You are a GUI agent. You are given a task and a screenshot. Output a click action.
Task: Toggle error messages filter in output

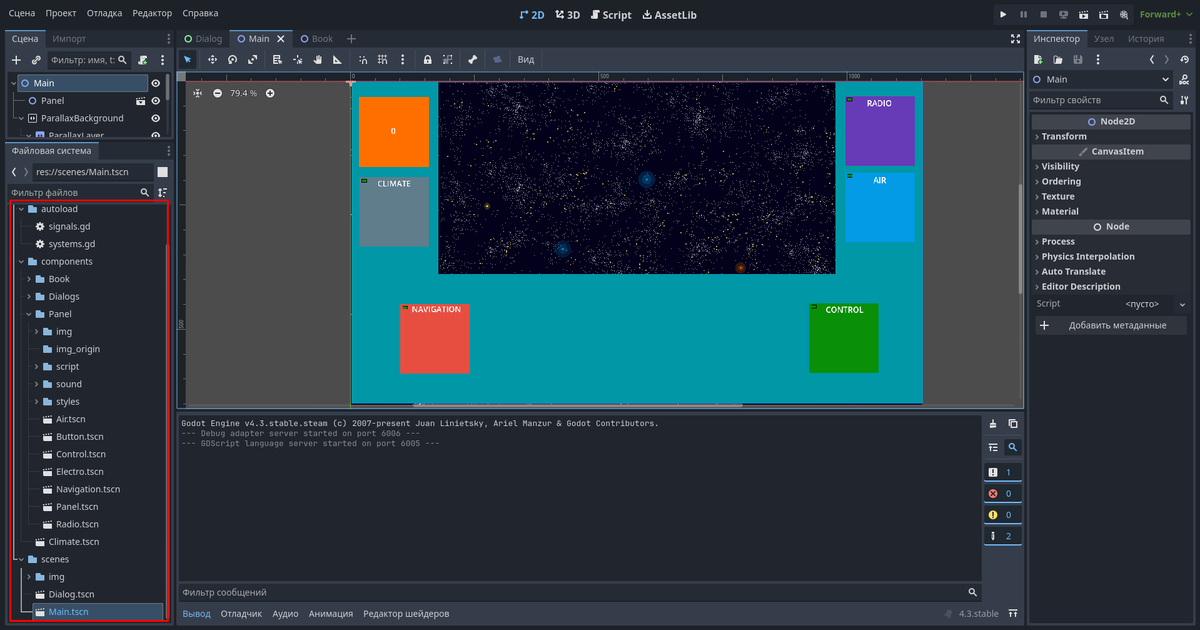[1002, 493]
